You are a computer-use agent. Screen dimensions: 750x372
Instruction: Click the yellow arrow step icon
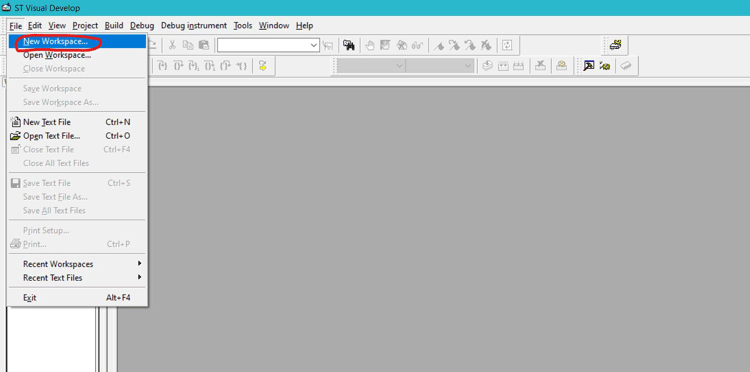point(263,66)
